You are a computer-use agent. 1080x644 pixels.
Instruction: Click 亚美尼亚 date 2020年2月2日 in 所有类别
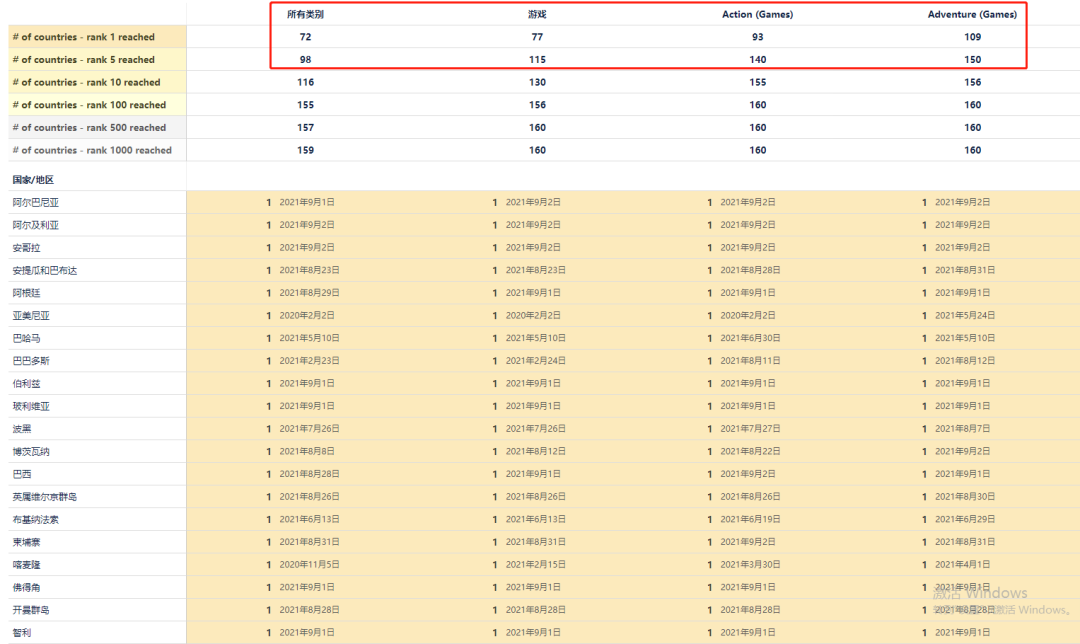click(307, 315)
